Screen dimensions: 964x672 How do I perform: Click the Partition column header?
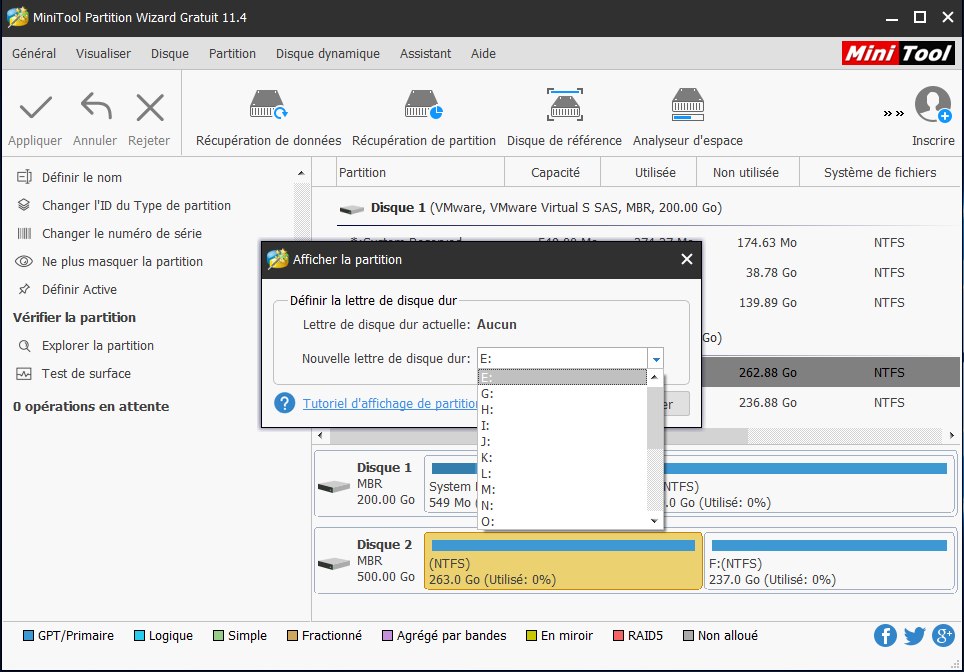click(421, 173)
